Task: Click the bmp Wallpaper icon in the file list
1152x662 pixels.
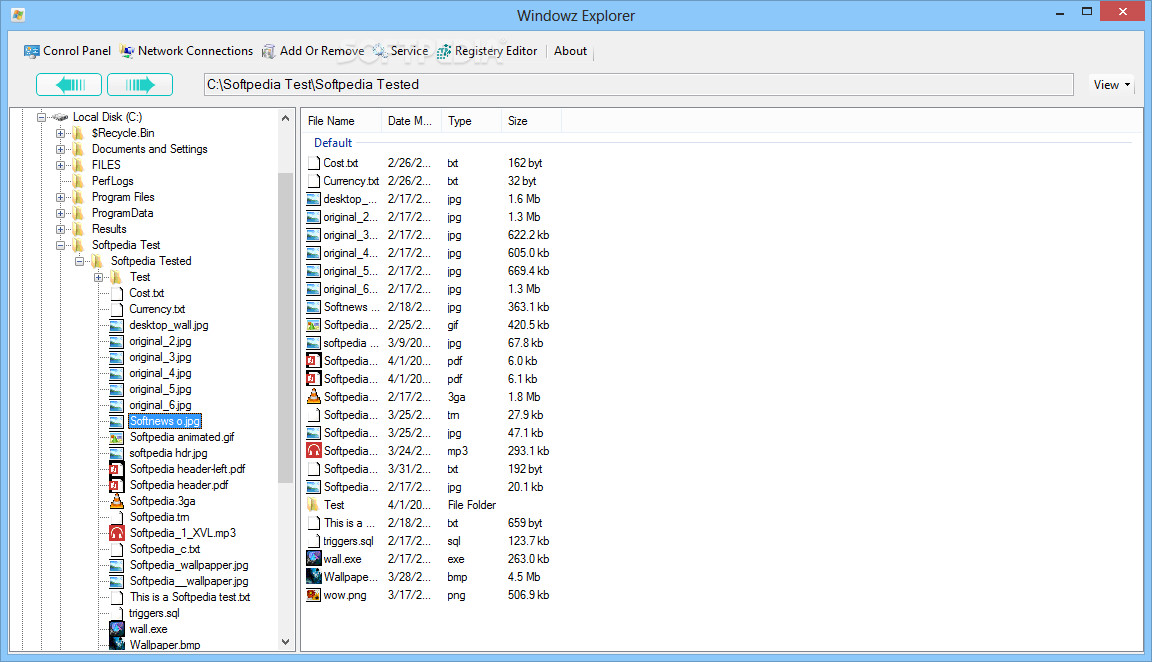Action: (314, 577)
